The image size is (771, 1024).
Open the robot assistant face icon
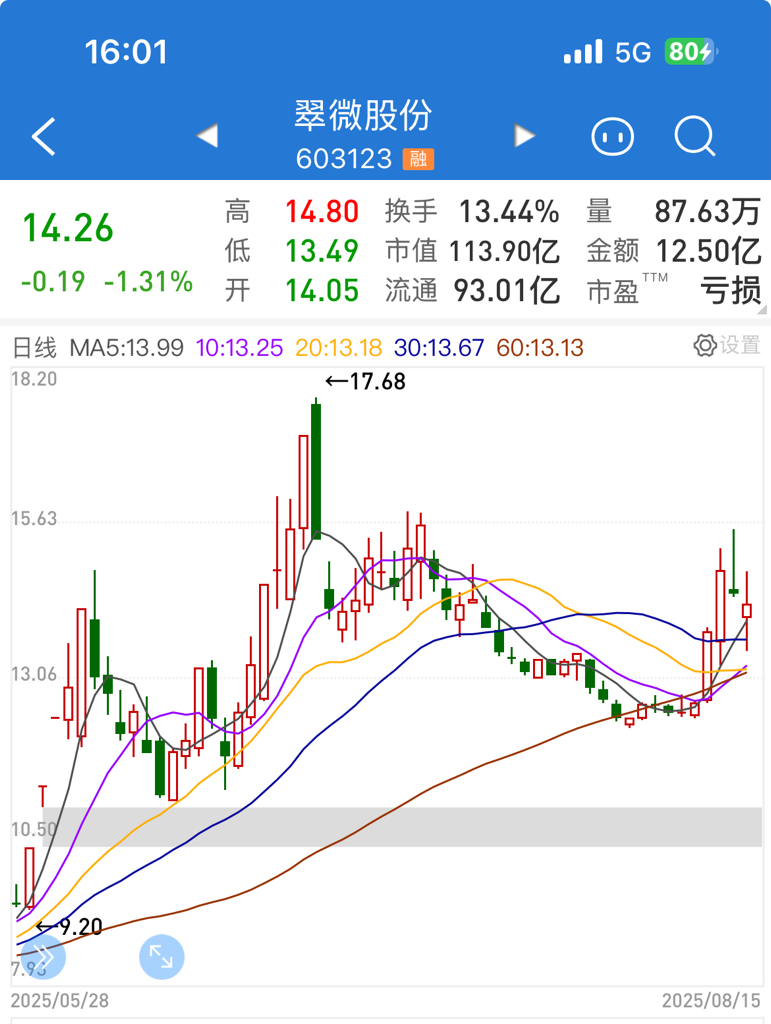pyautogui.click(x=612, y=136)
